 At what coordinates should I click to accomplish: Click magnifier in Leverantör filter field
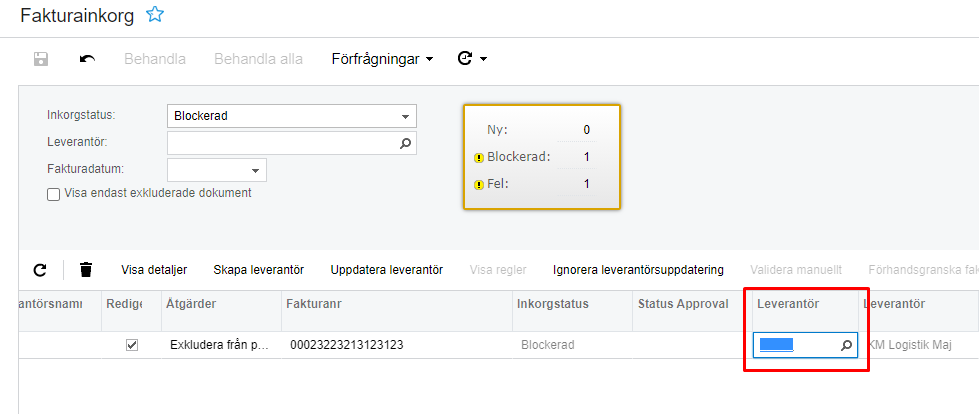click(x=405, y=143)
